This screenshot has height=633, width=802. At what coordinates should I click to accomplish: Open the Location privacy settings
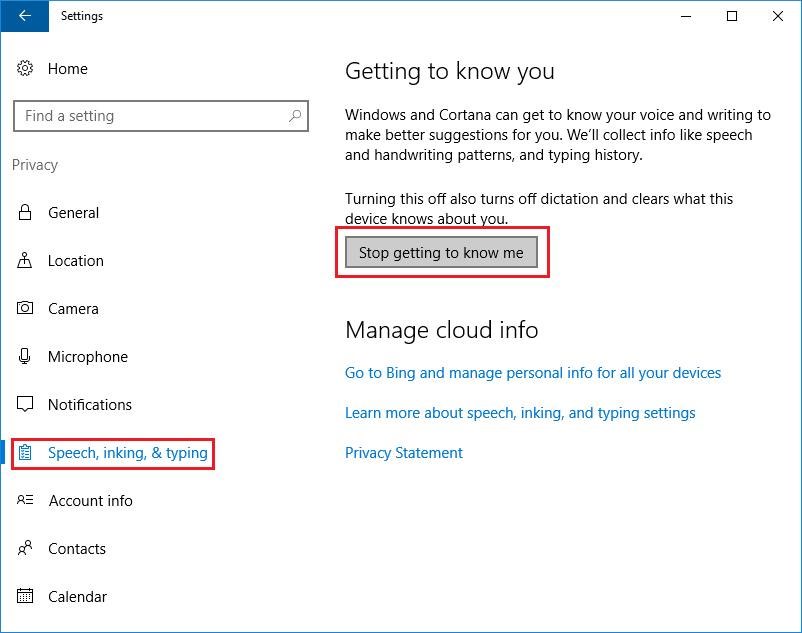[x=76, y=261]
